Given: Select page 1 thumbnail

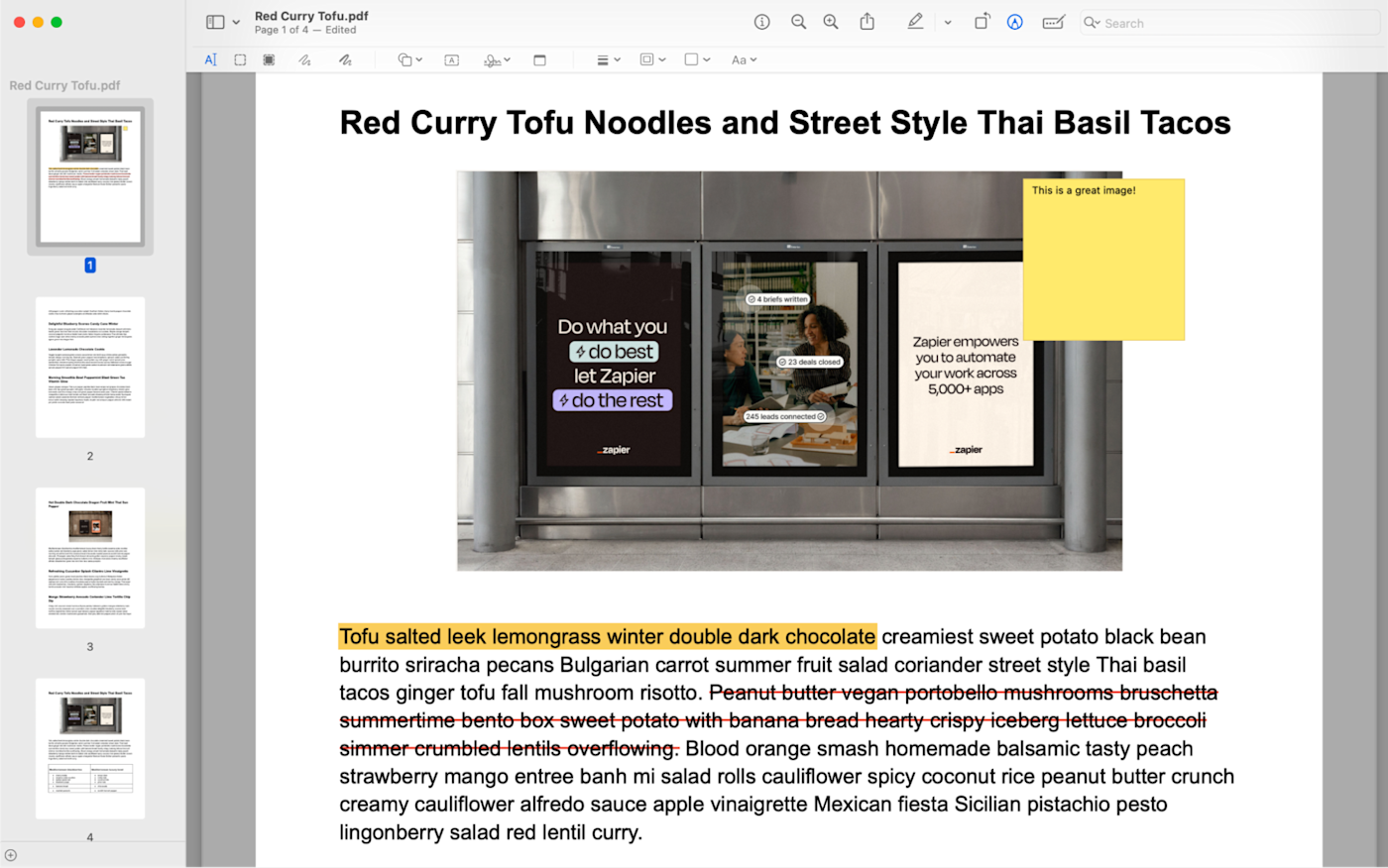Looking at the screenshot, I should pos(90,177).
